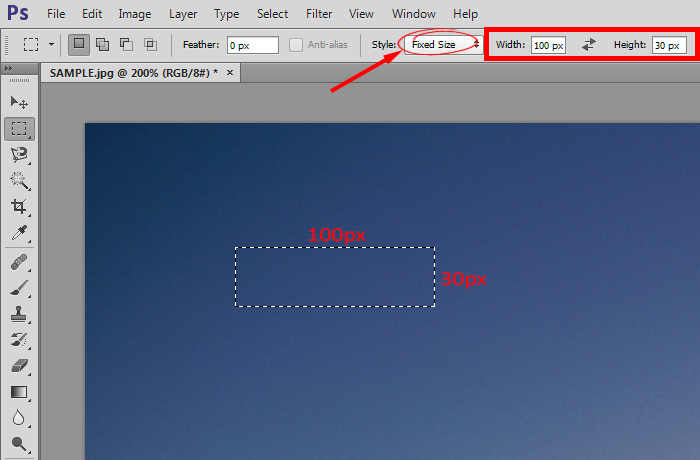
Task: Click the Photoshop Ps logo
Action: 18,13
